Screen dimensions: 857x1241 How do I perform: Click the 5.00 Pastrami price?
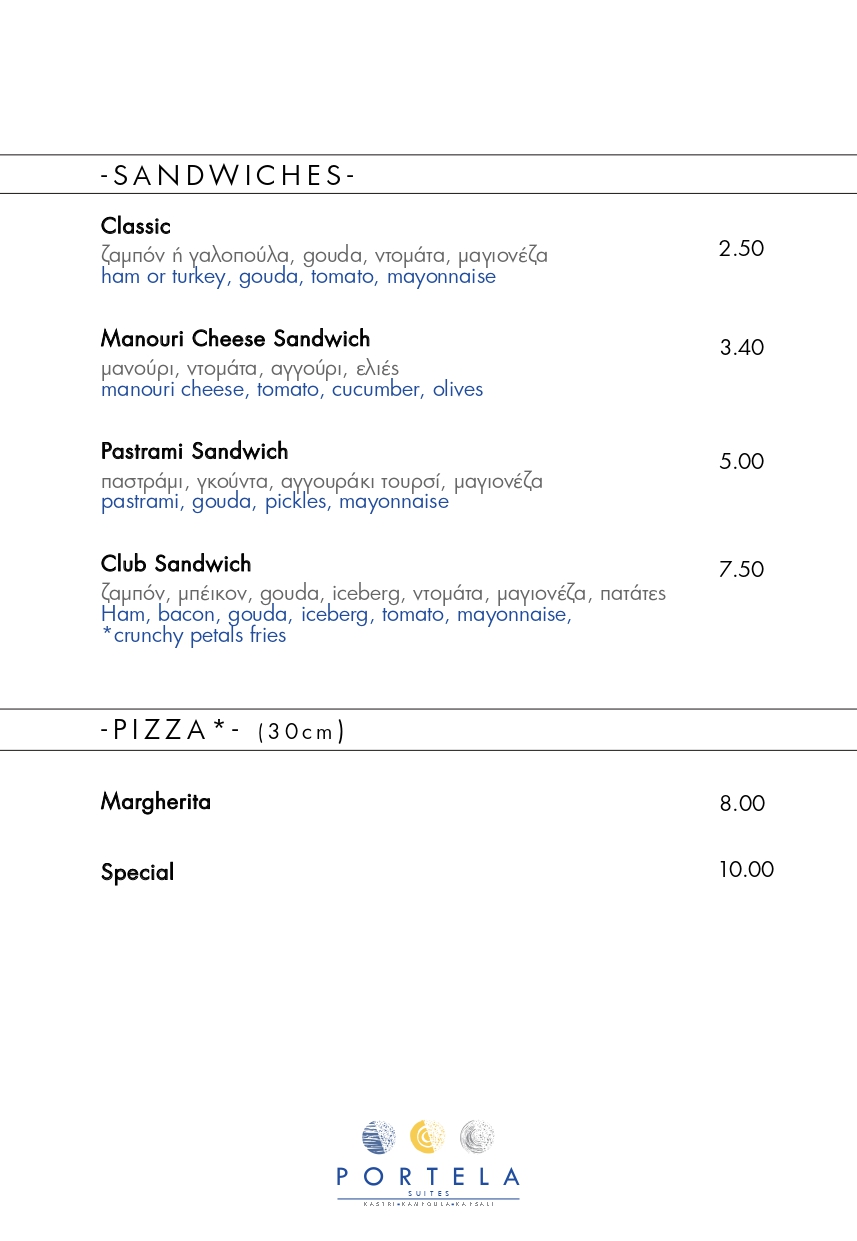(742, 461)
